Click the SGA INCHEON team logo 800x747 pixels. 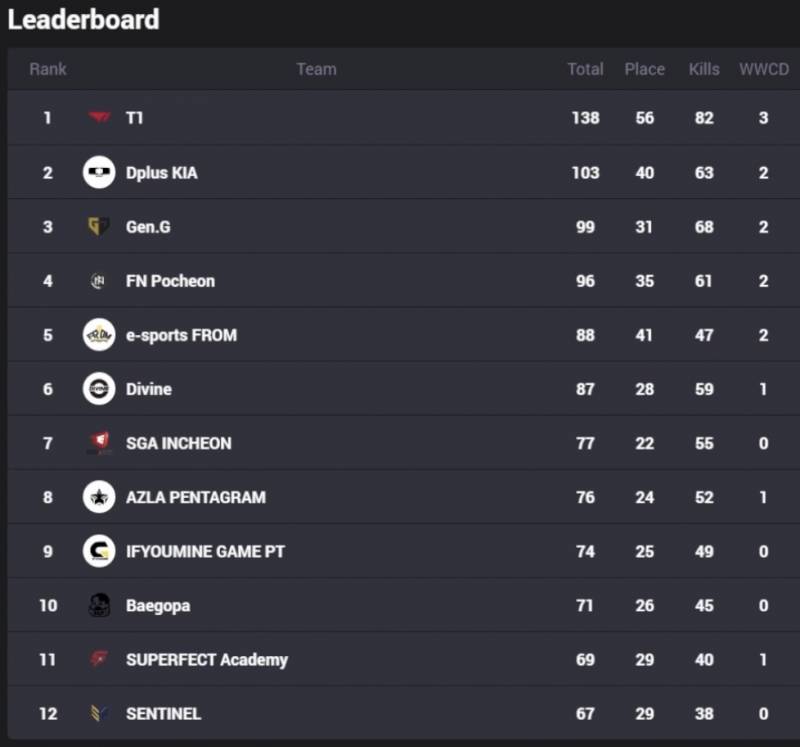tap(99, 443)
